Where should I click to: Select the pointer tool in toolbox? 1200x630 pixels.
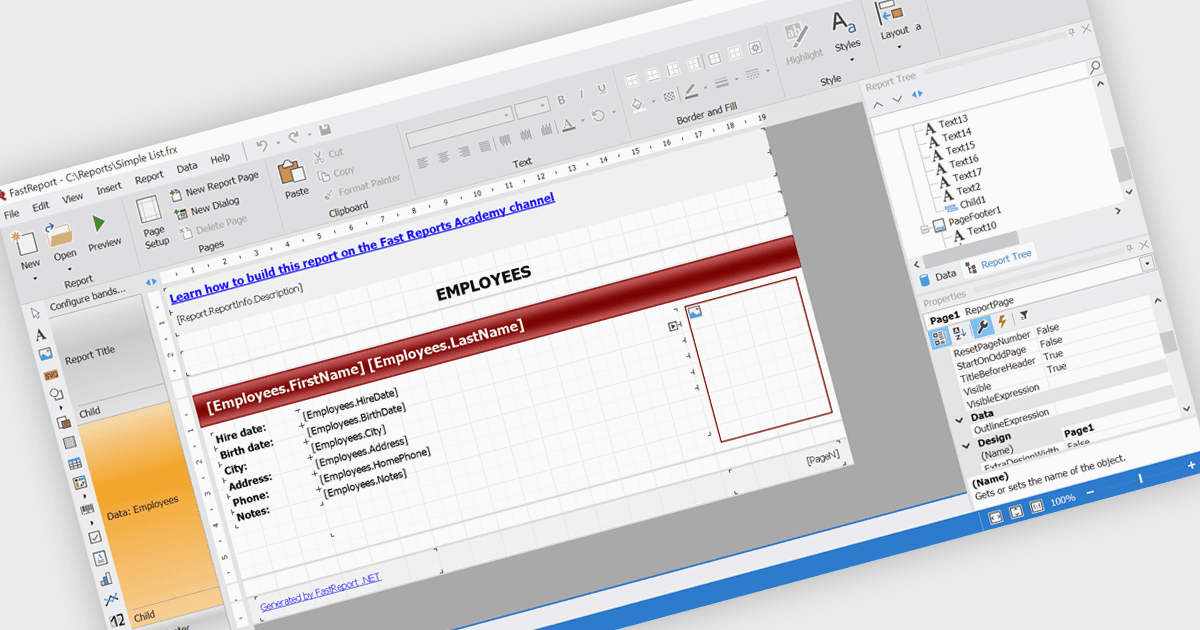pyautogui.click(x=36, y=313)
